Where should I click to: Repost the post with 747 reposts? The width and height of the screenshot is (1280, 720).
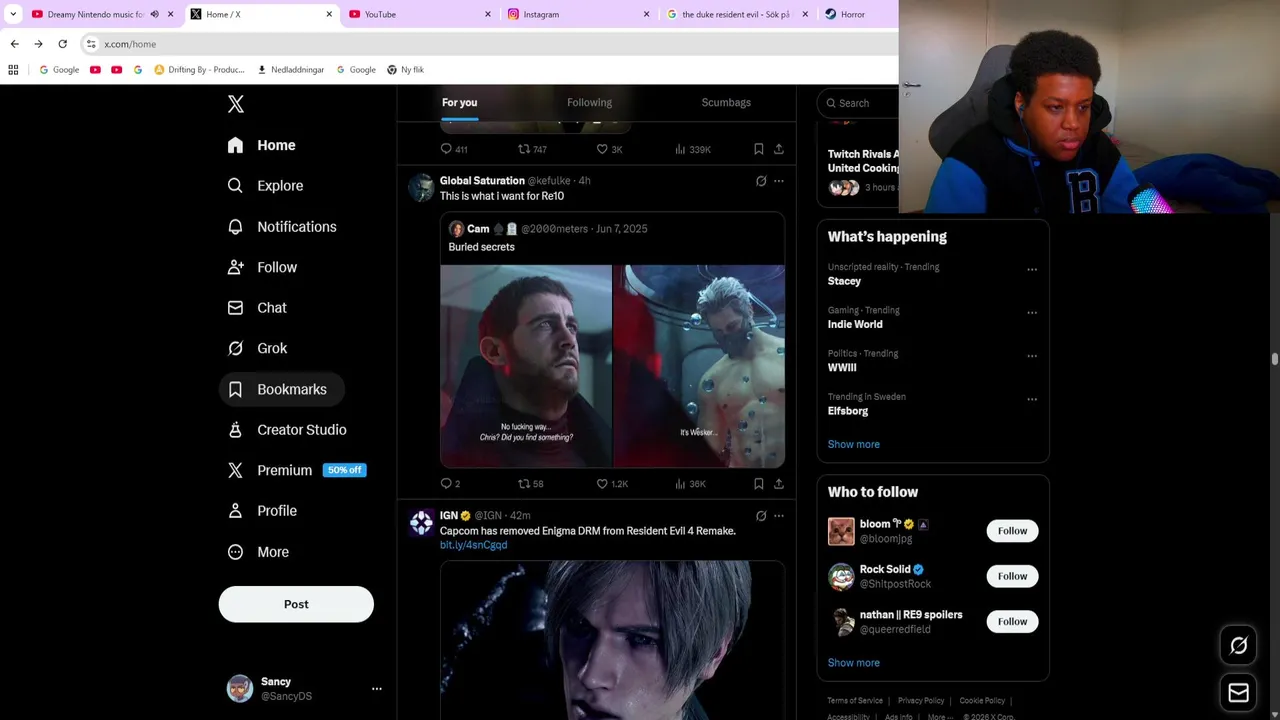(x=532, y=149)
